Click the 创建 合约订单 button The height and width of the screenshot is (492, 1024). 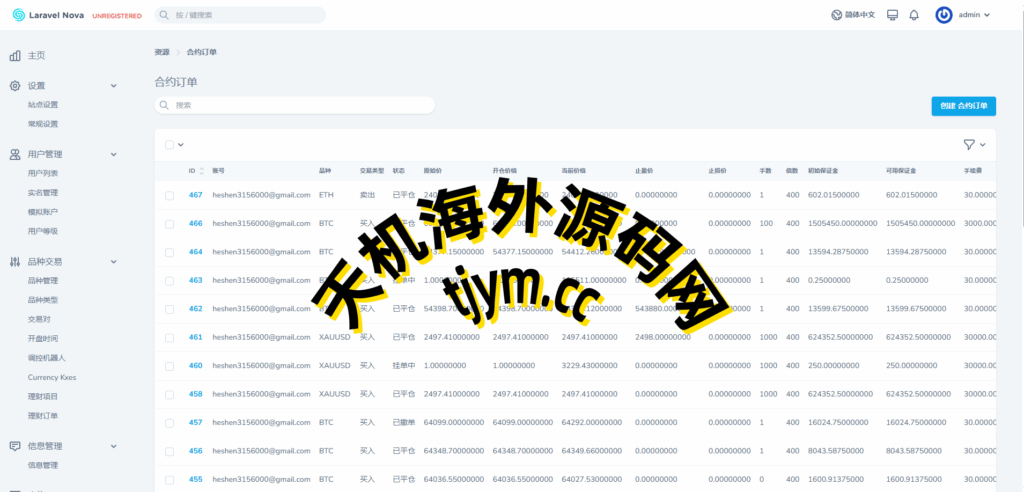pyautogui.click(x=963, y=105)
